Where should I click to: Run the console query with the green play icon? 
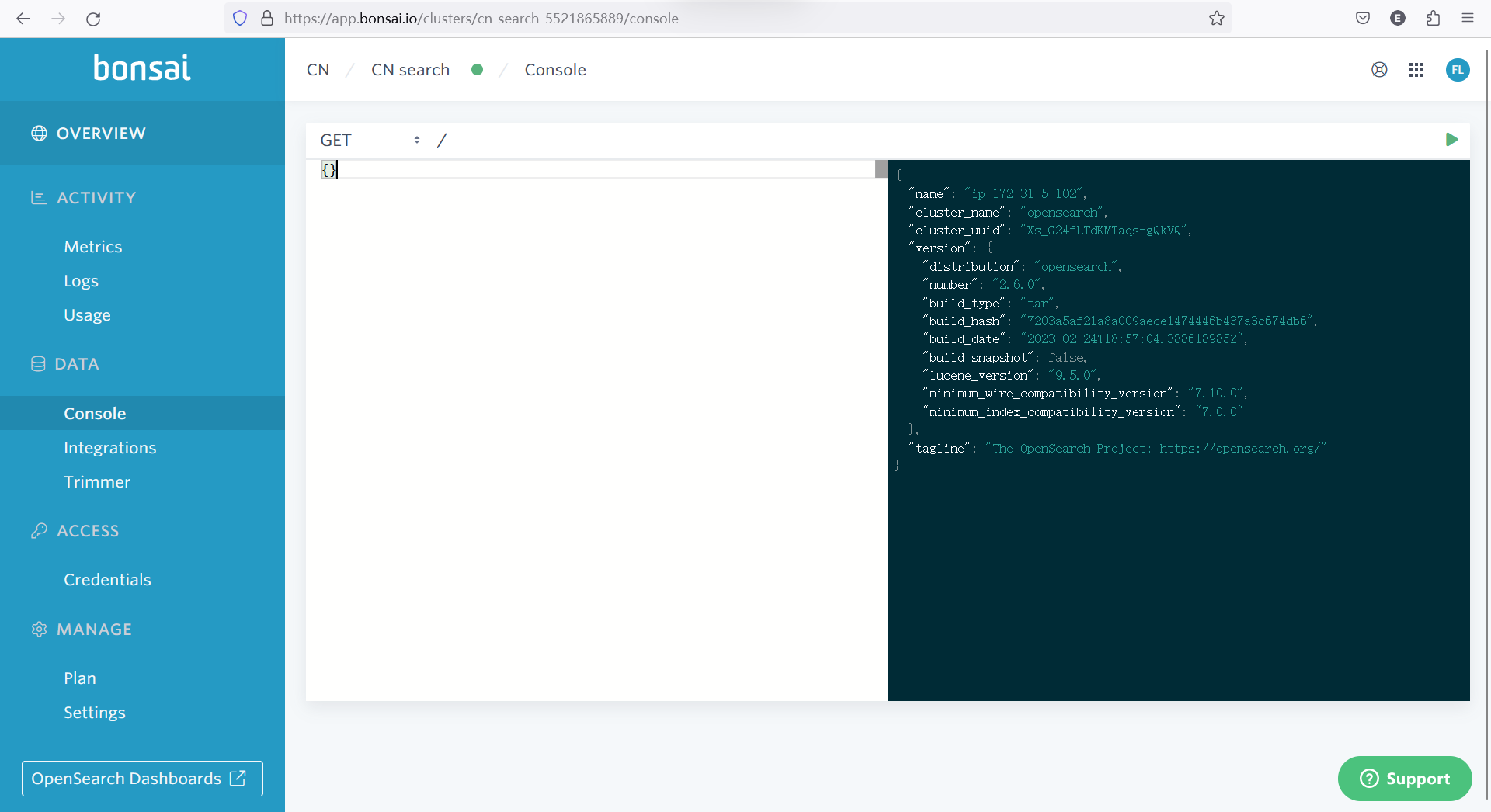tap(1451, 140)
